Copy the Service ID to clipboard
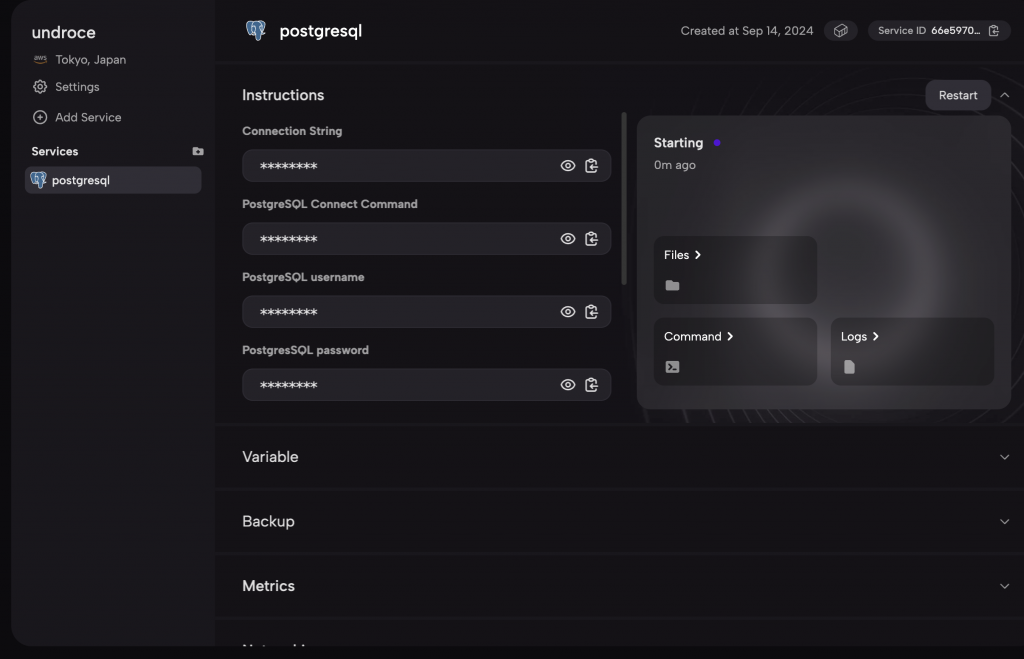1024x659 pixels. pos(993,31)
